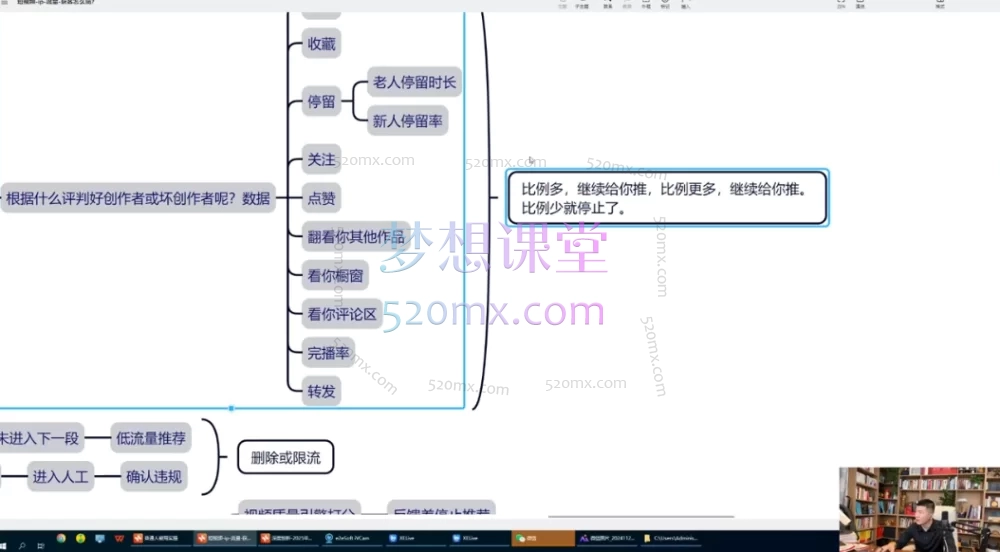1000x552 pixels.
Task: Click the 完播率 node
Action: [328, 351]
